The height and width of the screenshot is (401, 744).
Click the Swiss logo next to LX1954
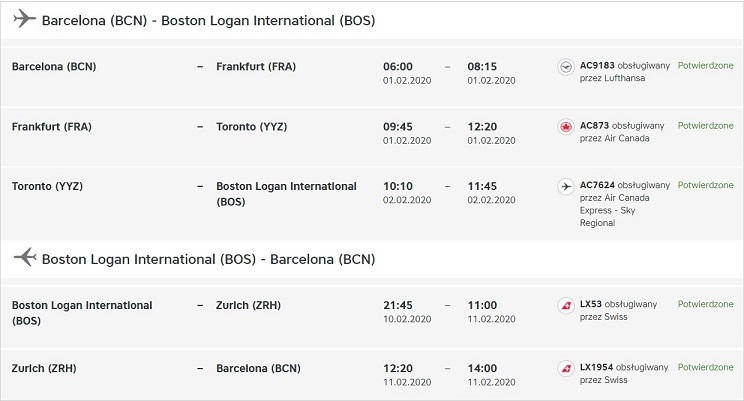click(x=566, y=368)
